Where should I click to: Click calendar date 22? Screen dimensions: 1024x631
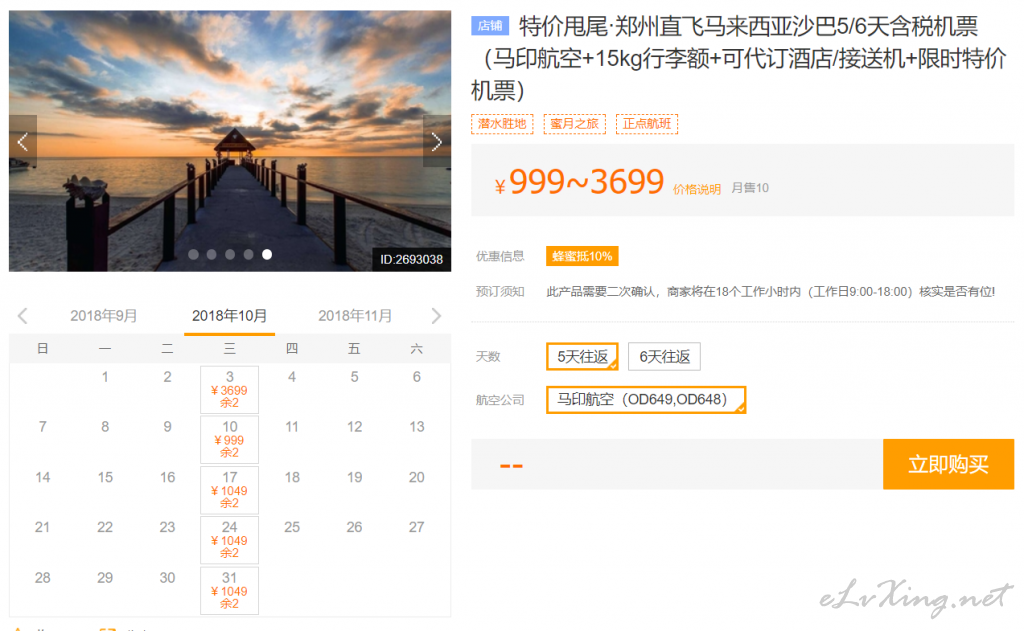pyautogui.click(x=105, y=527)
